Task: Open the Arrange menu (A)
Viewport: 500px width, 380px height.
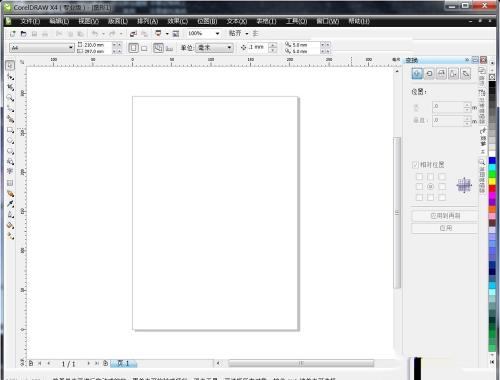Action: (147, 21)
